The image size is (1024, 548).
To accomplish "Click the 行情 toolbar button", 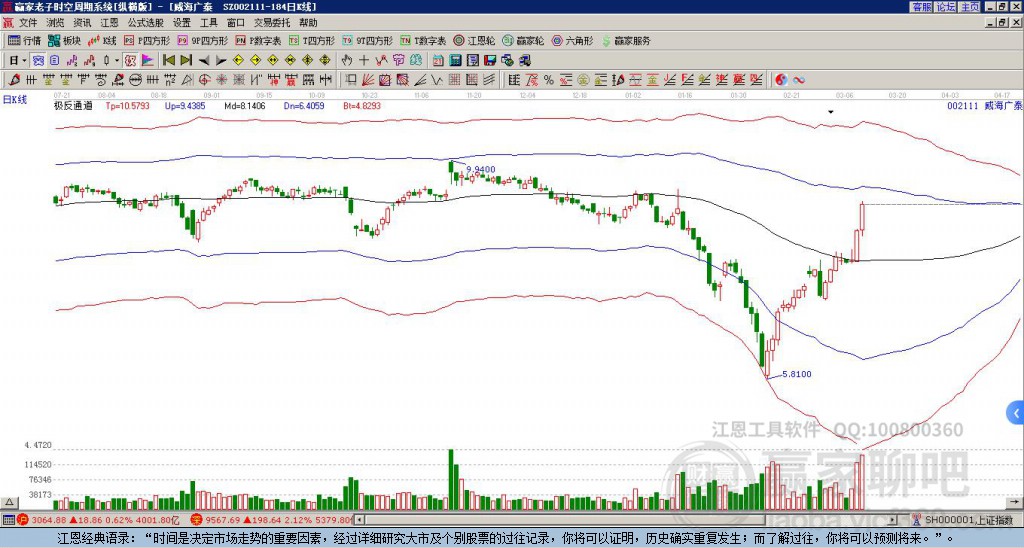I will pyautogui.click(x=25, y=40).
